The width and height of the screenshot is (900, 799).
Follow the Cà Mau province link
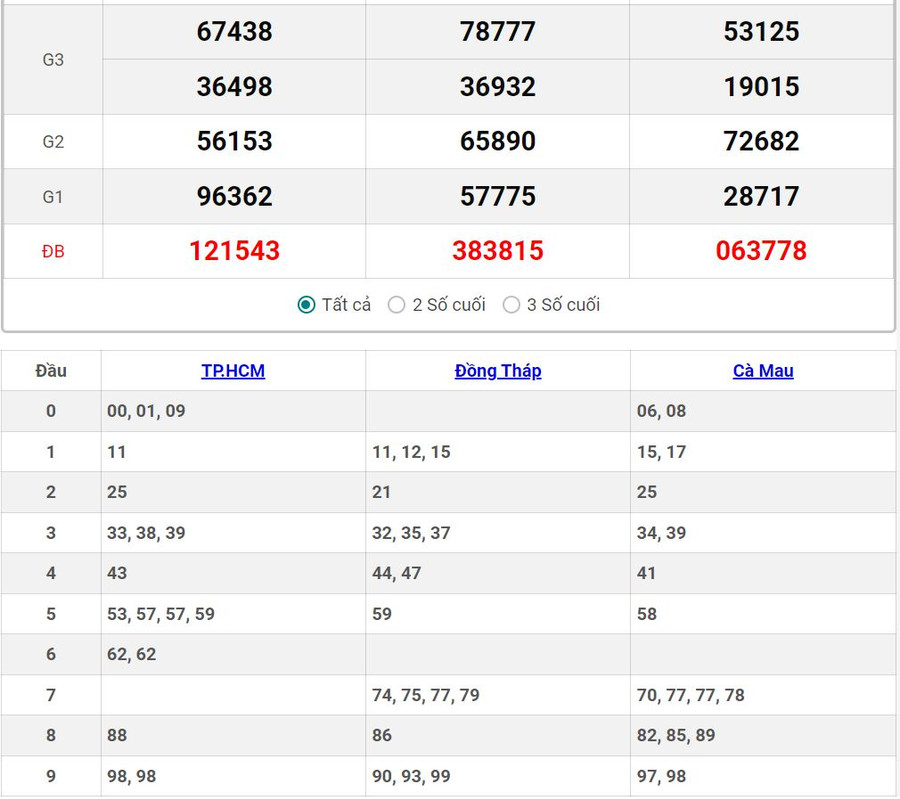pos(763,371)
